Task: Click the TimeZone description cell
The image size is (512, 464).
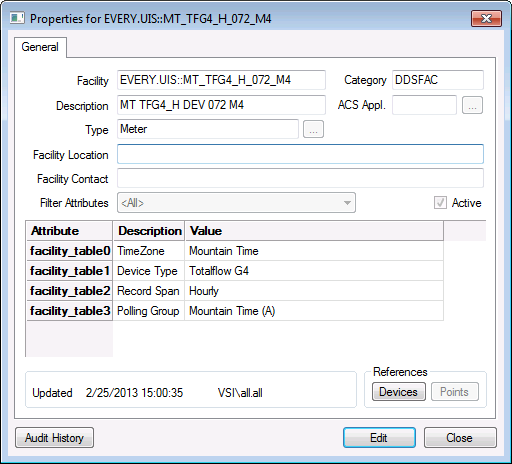Action: click(149, 251)
